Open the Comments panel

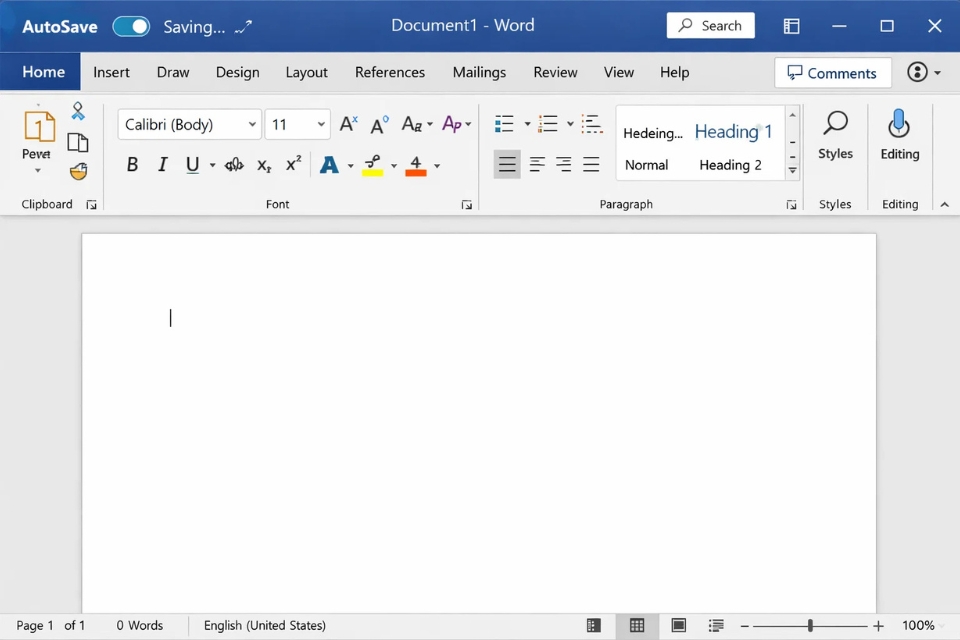[x=832, y=72]
